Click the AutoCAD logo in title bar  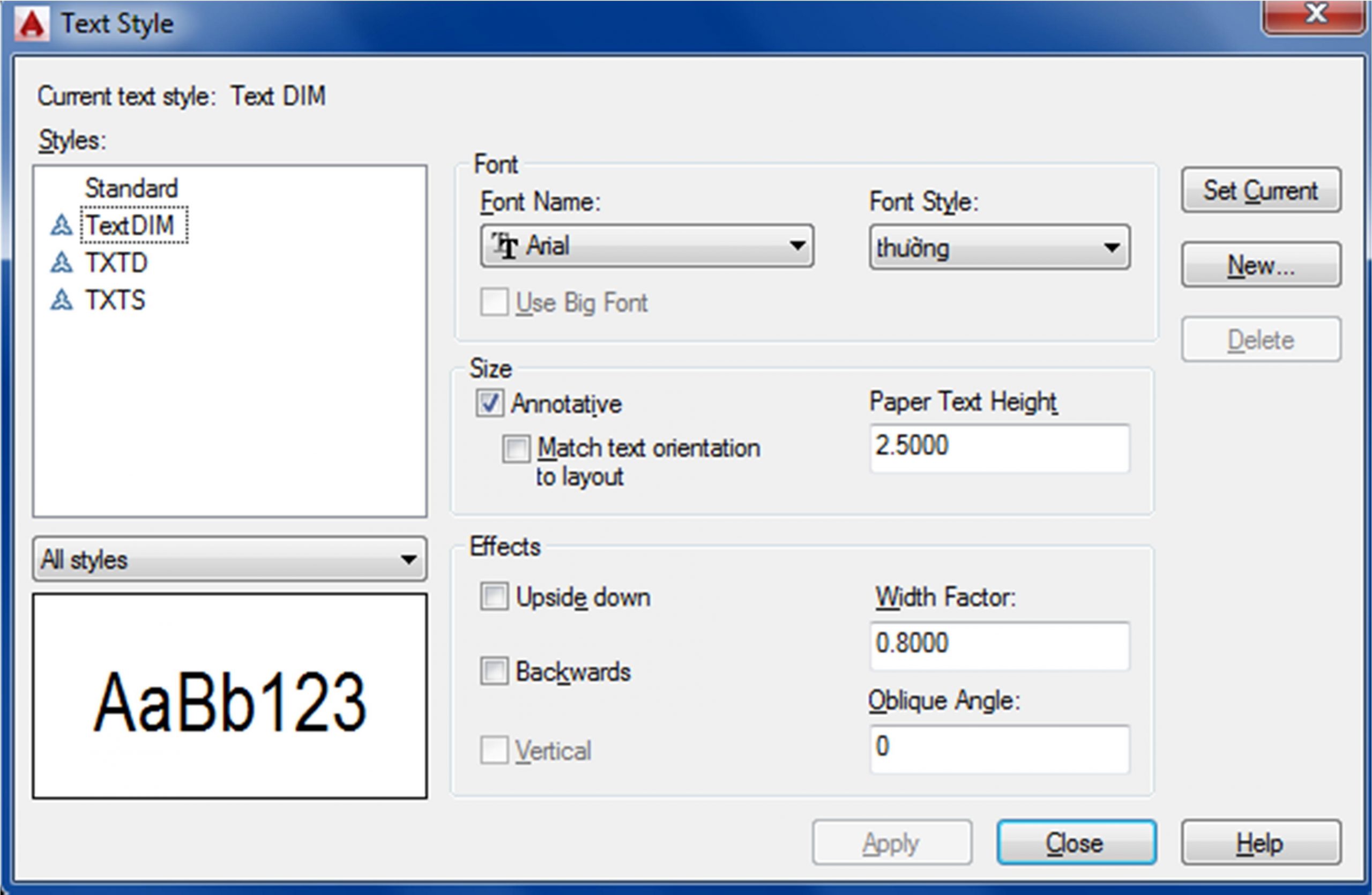pyautogui.click(x=32, y=24)
